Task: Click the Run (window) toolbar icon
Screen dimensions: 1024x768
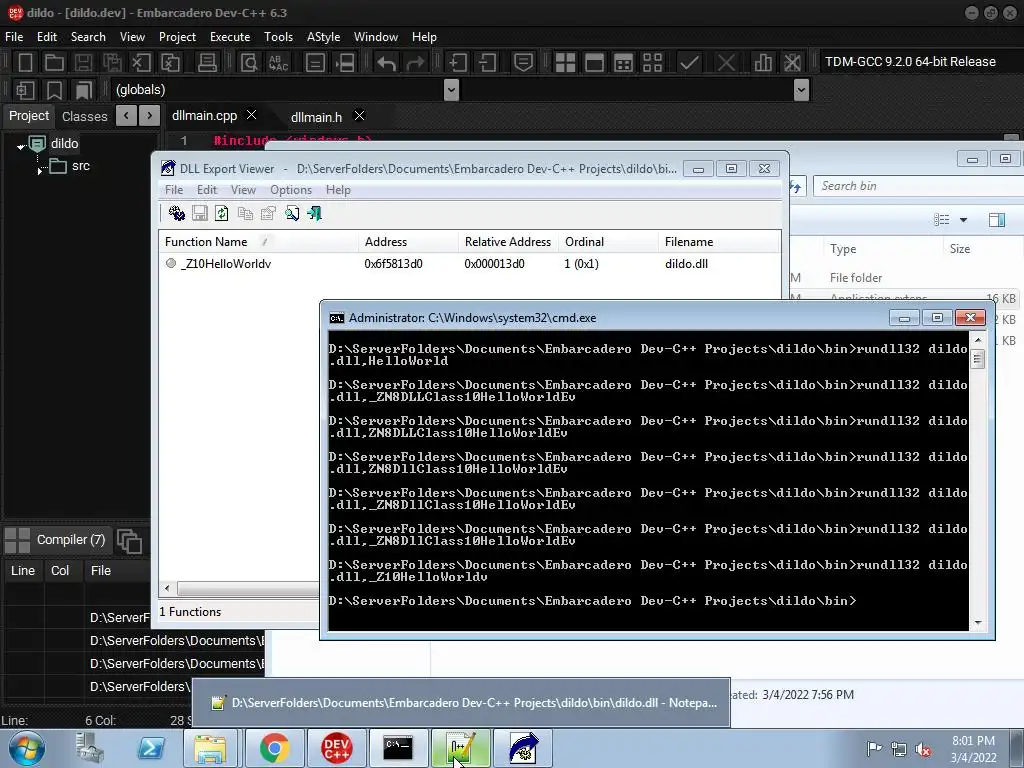Action: tap(594, 63)
